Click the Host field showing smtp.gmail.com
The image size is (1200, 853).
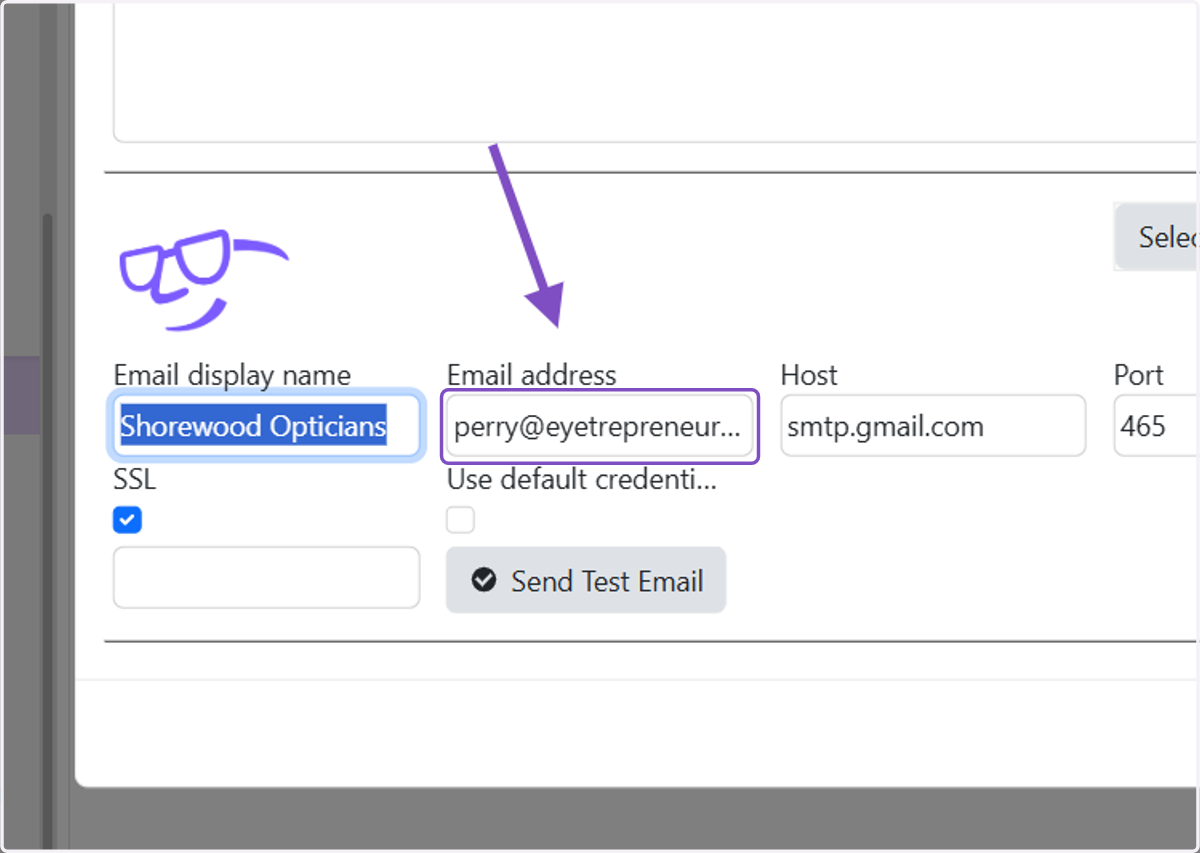(933, 426)
